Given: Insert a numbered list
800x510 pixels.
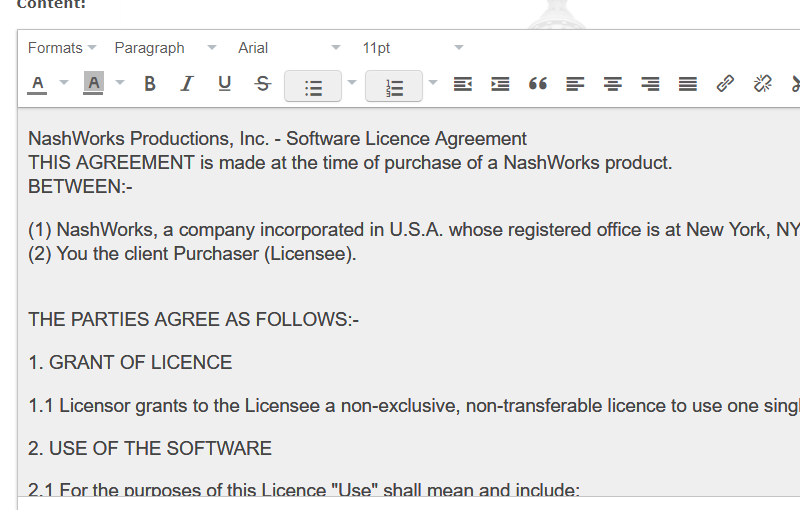Looking at the screenshot, I should tap(394, 86).
